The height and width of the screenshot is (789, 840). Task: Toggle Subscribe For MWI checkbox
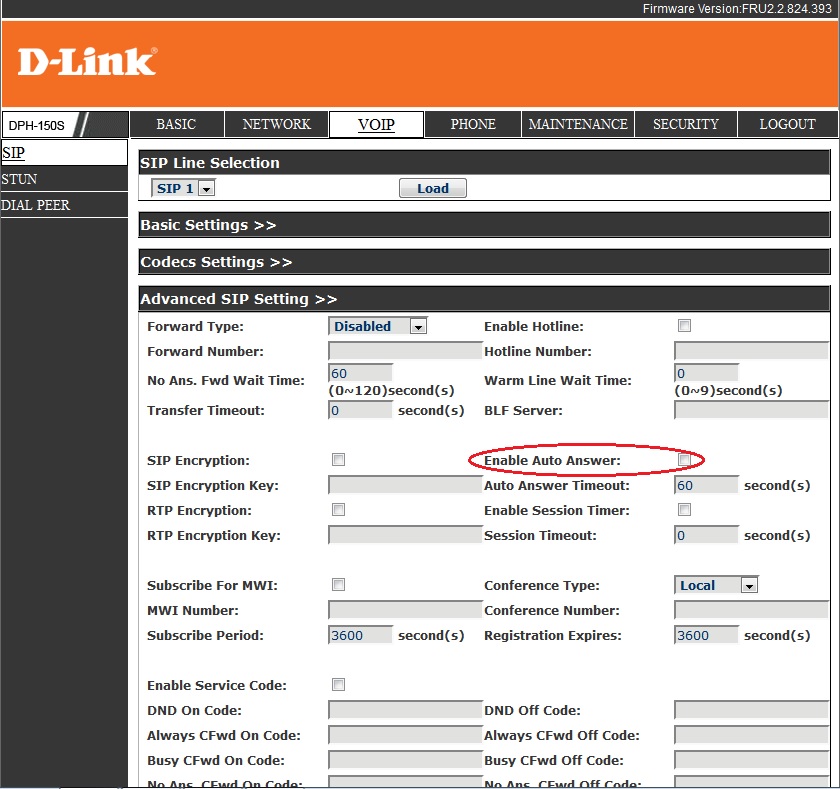(x=339, y=585)
